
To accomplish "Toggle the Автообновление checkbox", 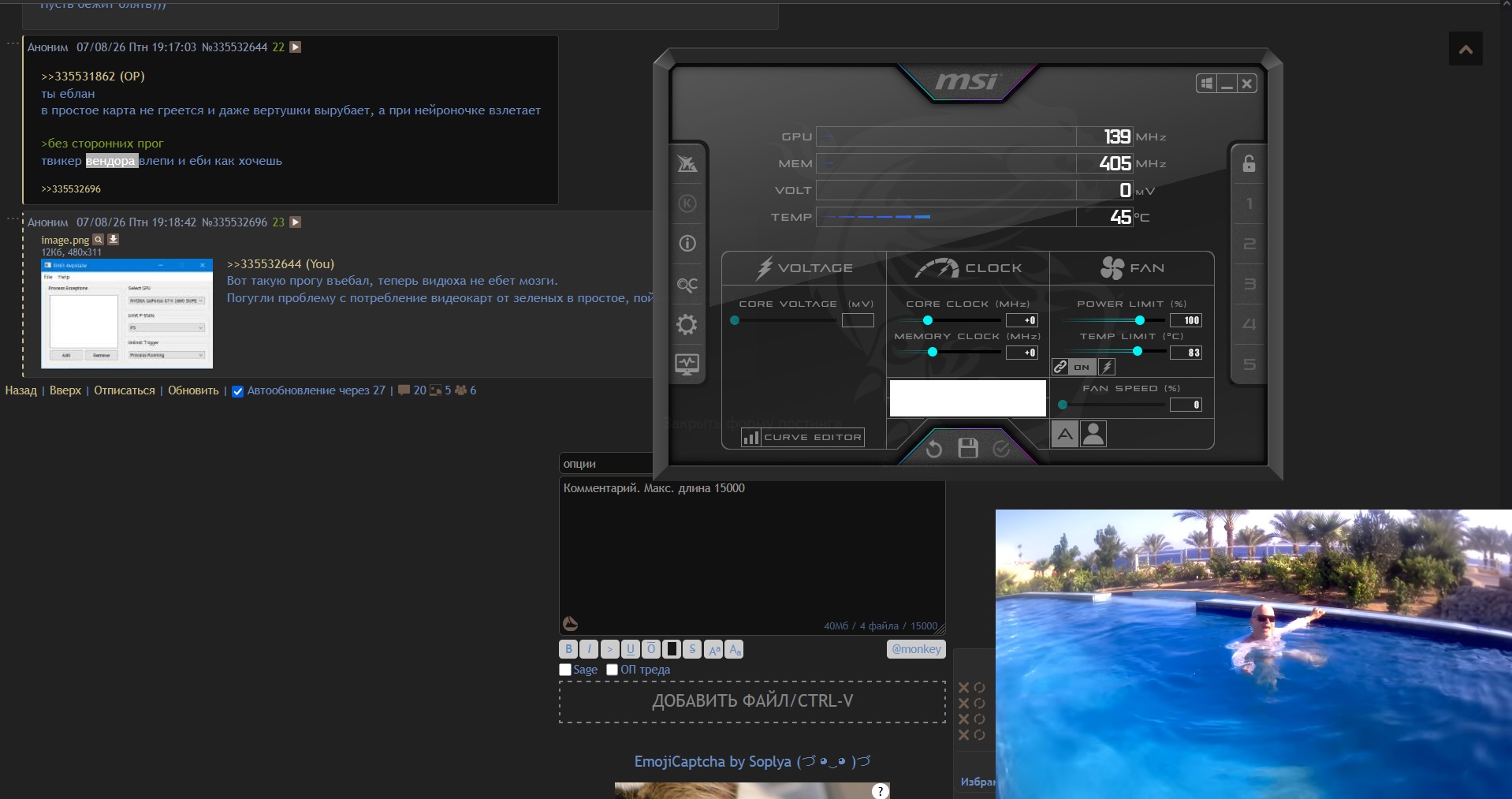I will pos(237,391).
